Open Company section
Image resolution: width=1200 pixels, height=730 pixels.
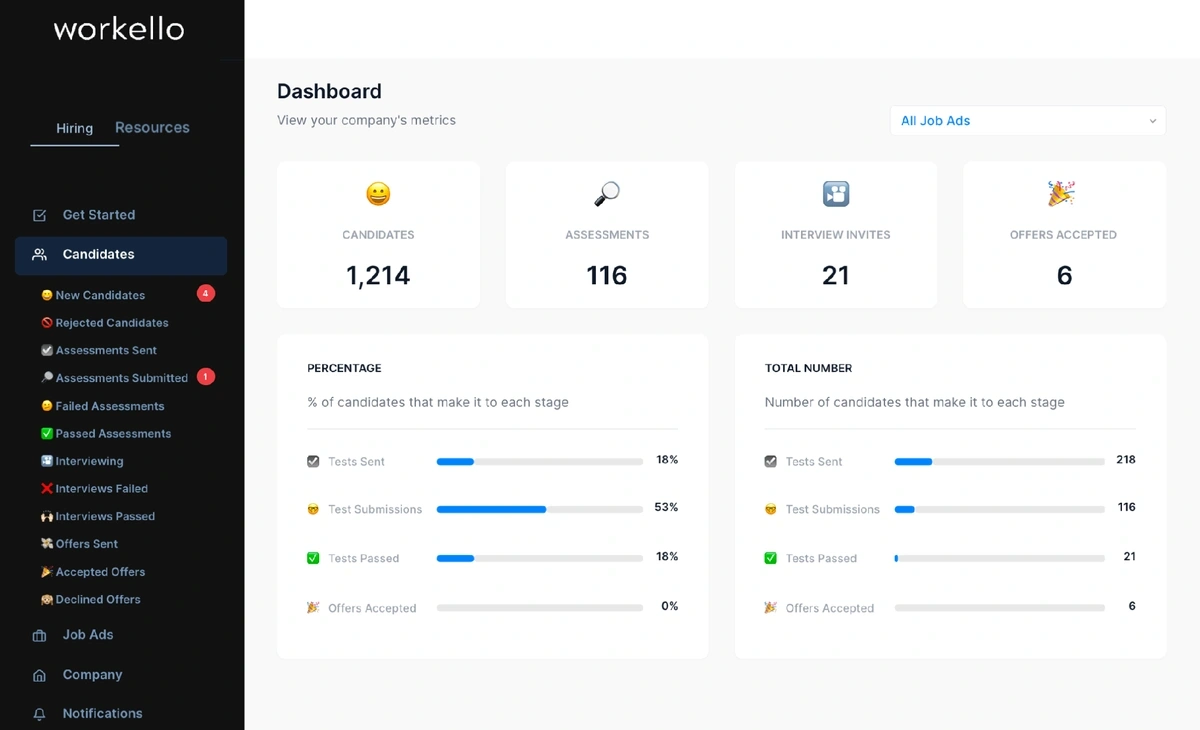pos(92,675)
